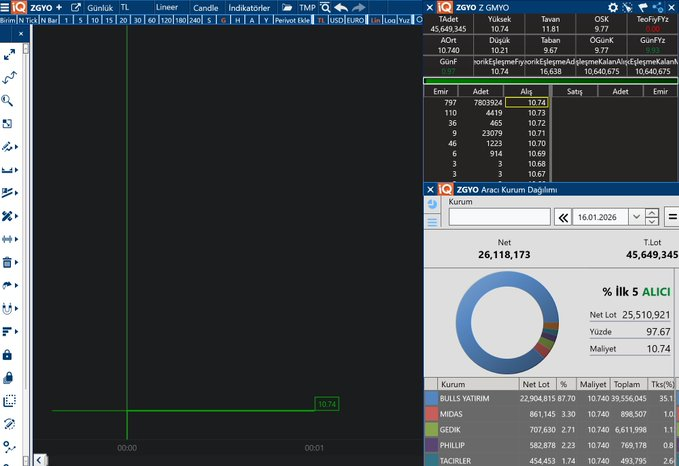Switch to list view in Kurum panel

pos(432,222)
